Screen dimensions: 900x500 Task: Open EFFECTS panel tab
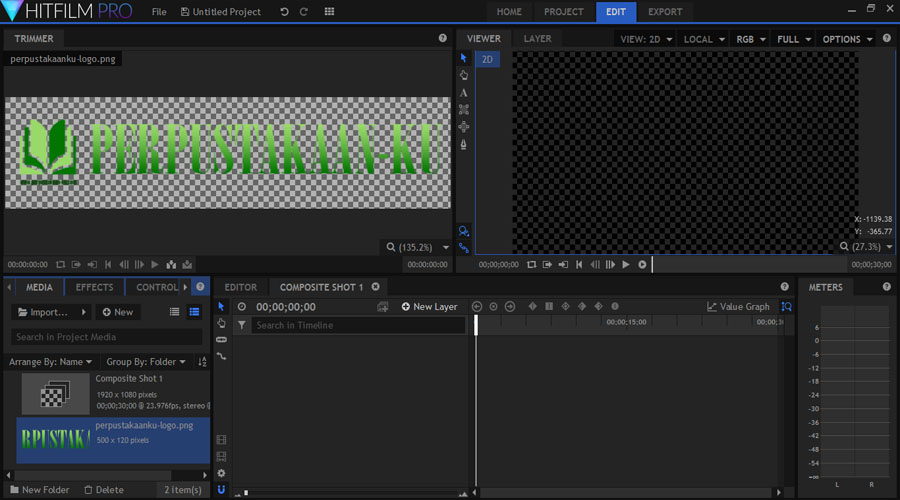(x=94, y=287)
